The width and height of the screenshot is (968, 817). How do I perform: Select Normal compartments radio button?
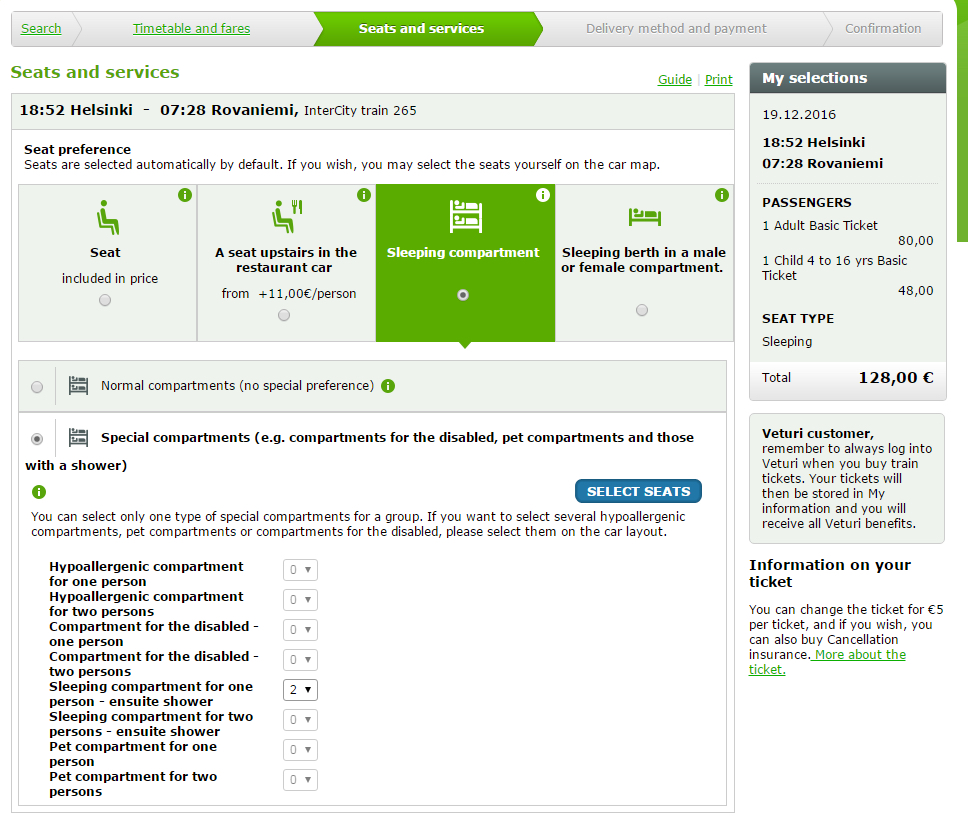[37, 387]
